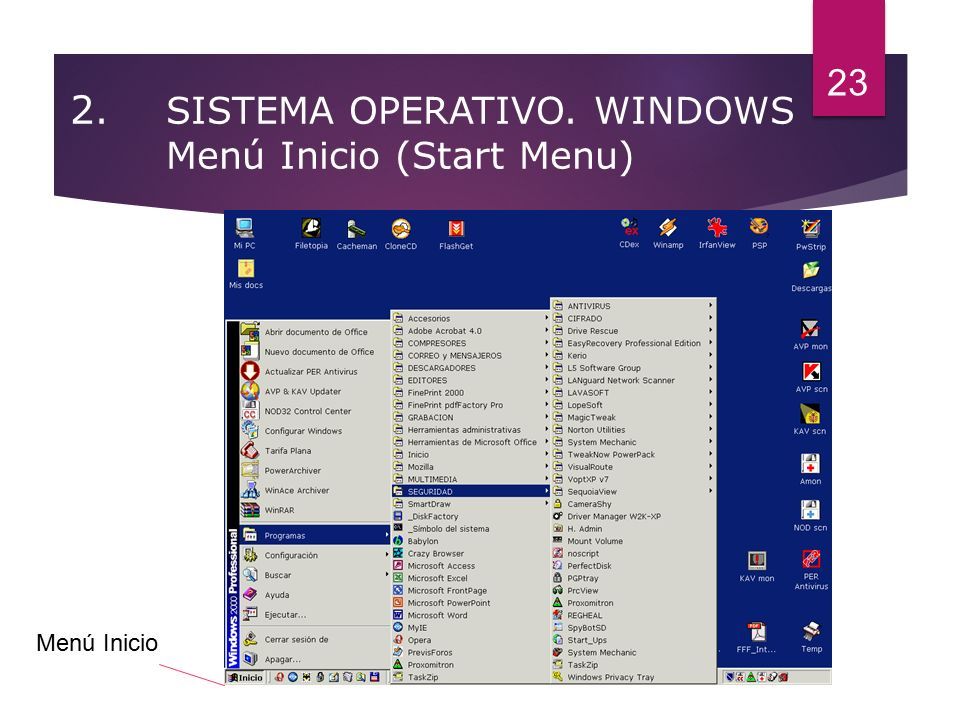960x720 pixels.
Task: Launch Microsoft Word from Programas
Action: pos(470,615)
